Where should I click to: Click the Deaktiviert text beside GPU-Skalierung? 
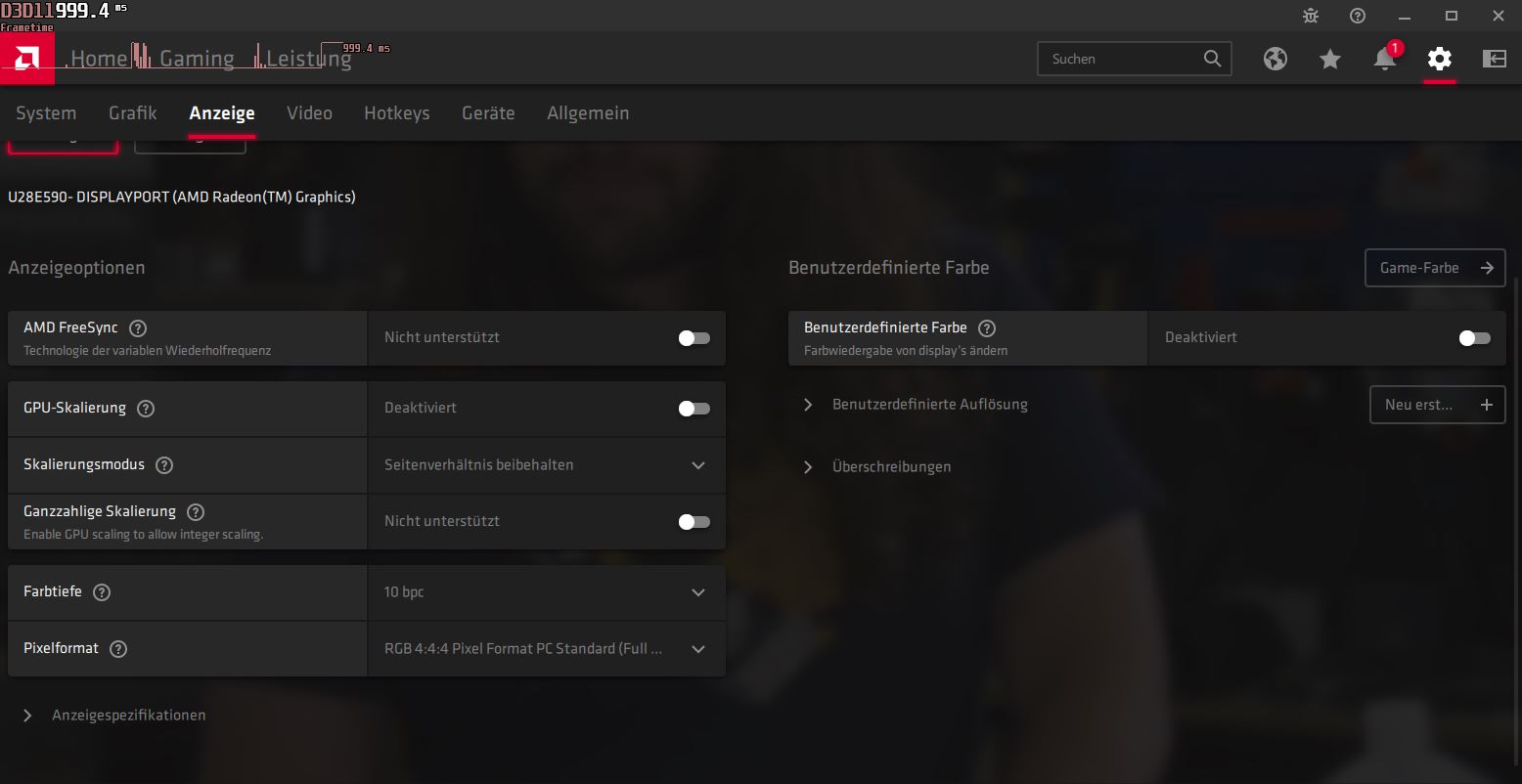[x=421, y=408]
